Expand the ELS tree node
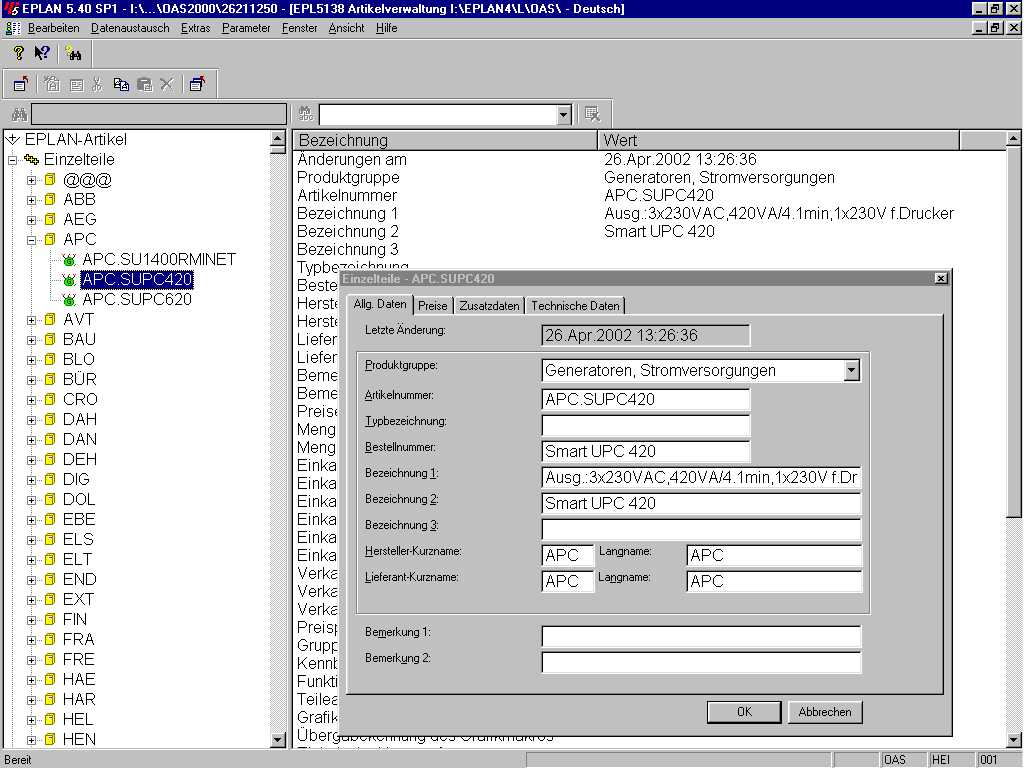The height and width of the screenshot is (768, 1024). point(31,539)
